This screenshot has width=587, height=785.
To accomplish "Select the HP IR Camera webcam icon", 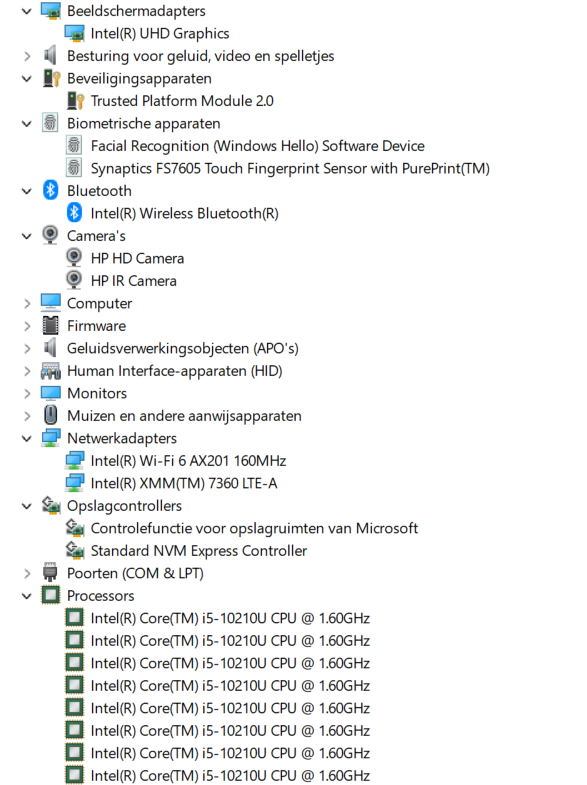I will point(74,280).
